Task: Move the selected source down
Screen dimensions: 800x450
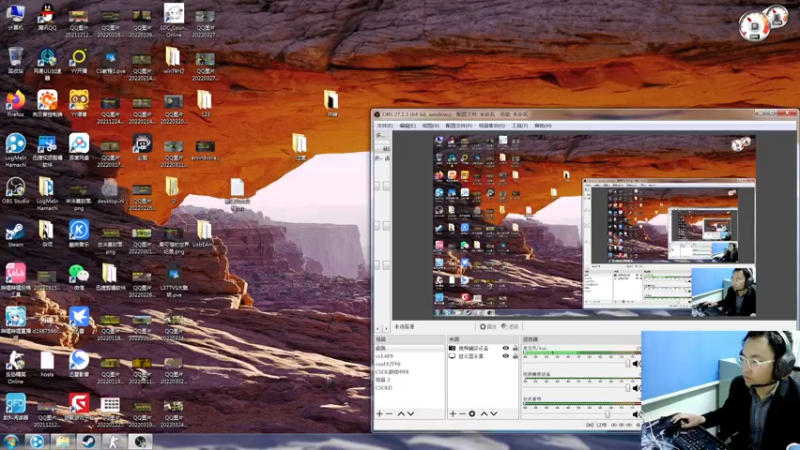Action: [x=494, y=414]
